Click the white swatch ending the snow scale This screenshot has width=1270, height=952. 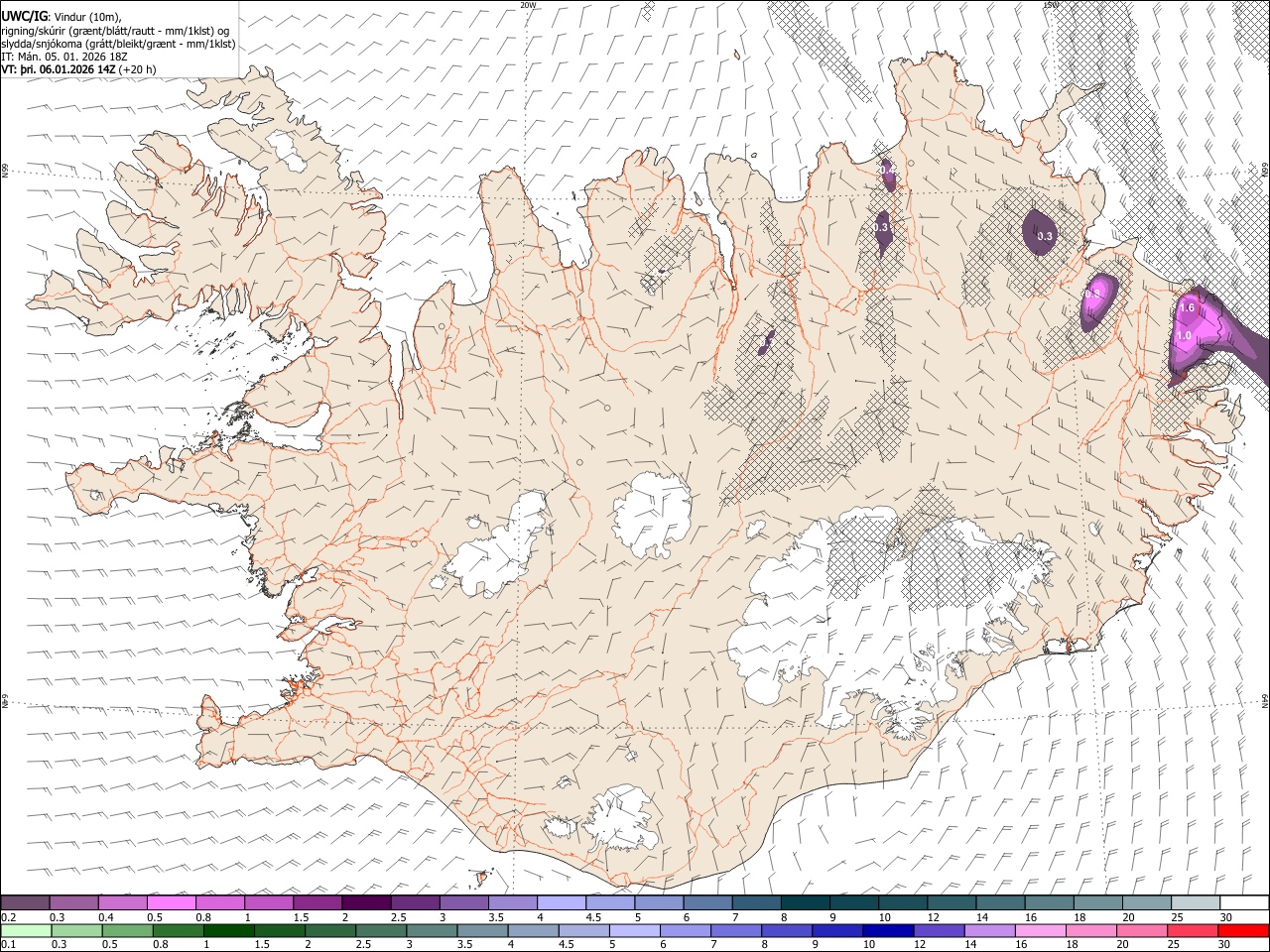tap(1243, 902)
